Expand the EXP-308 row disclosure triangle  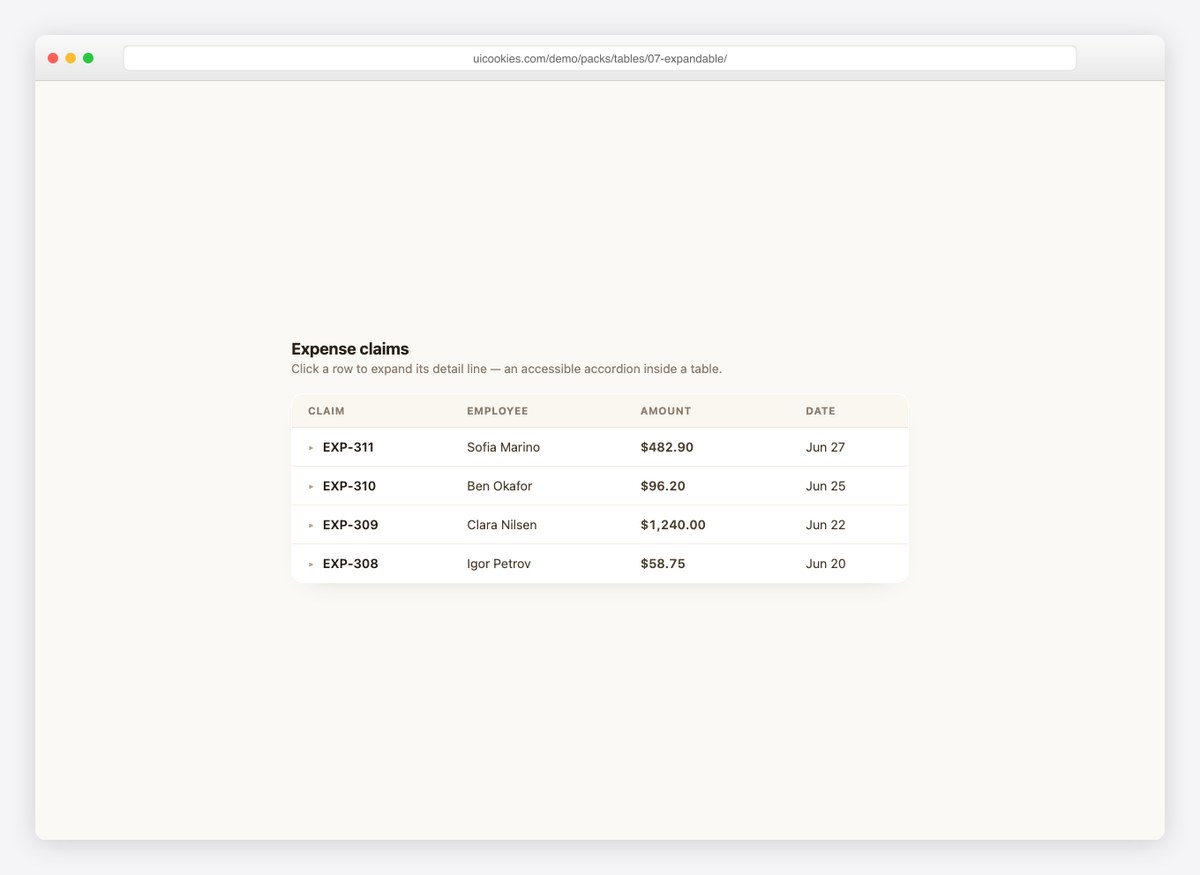click(x=311, y=564)
